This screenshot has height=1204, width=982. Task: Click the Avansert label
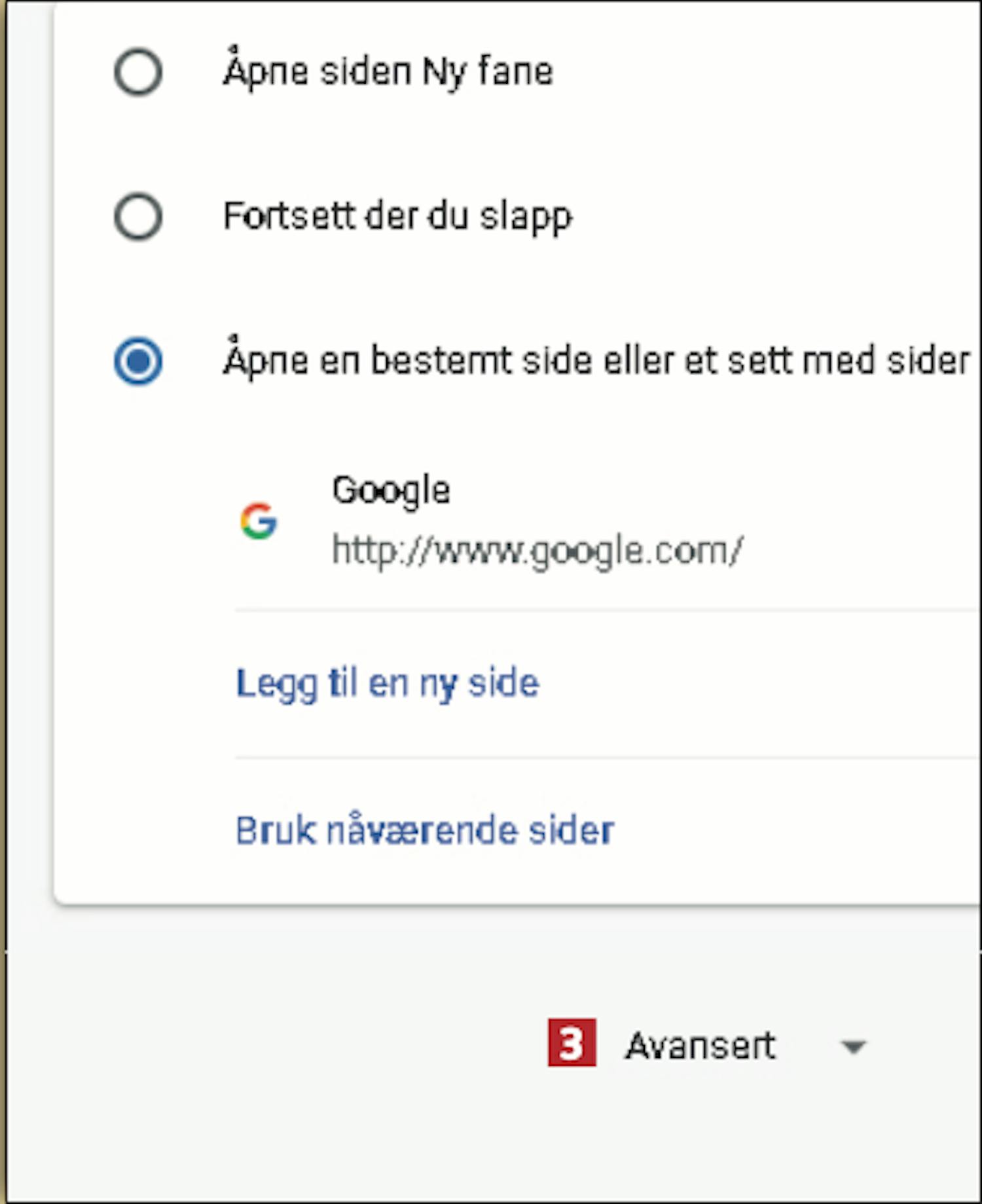(x=700, y=1045)
